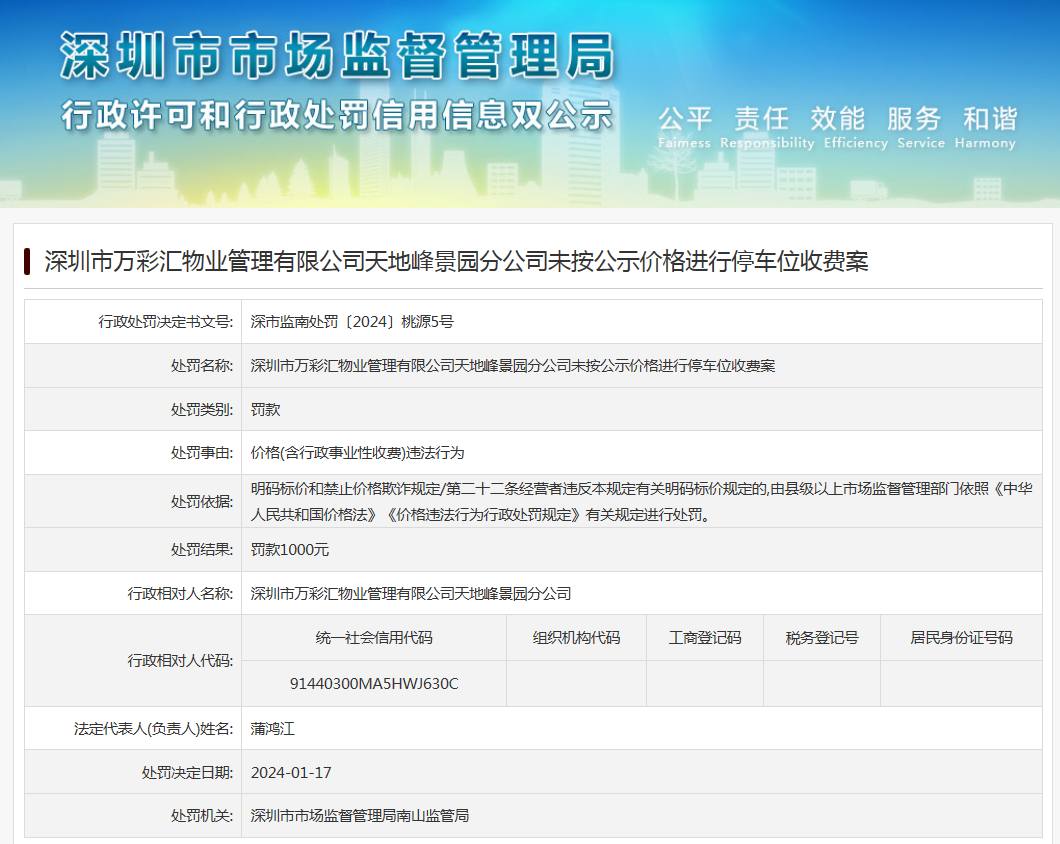Click the penalty result 罚款1000元
The width and height of the screenshot is (1060, 844).
290,550
